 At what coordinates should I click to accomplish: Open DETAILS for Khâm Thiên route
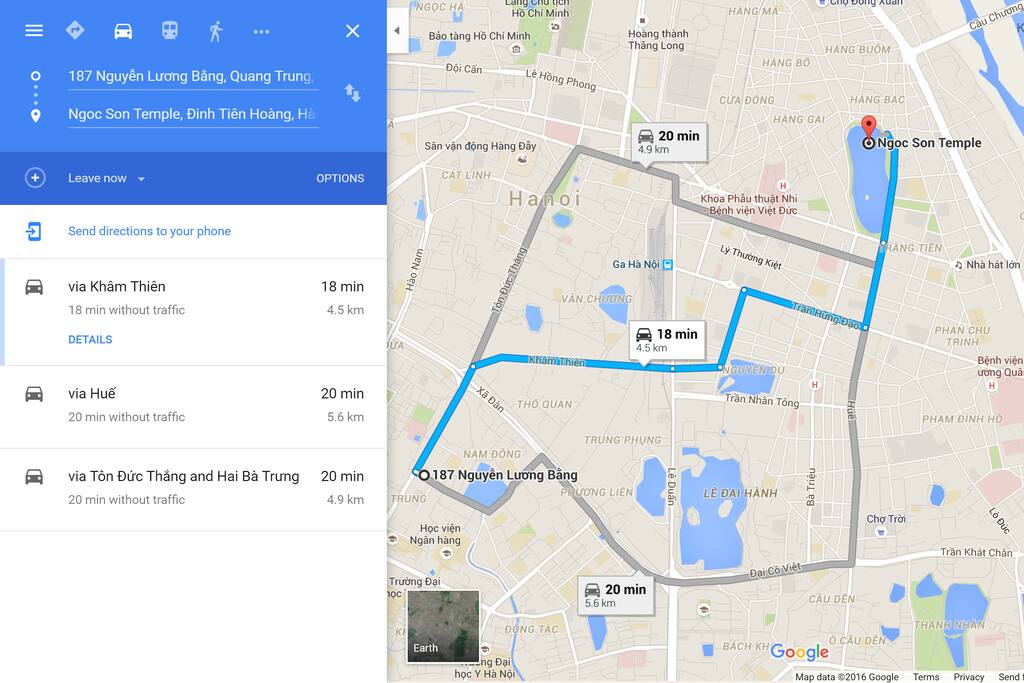[90, 340]
